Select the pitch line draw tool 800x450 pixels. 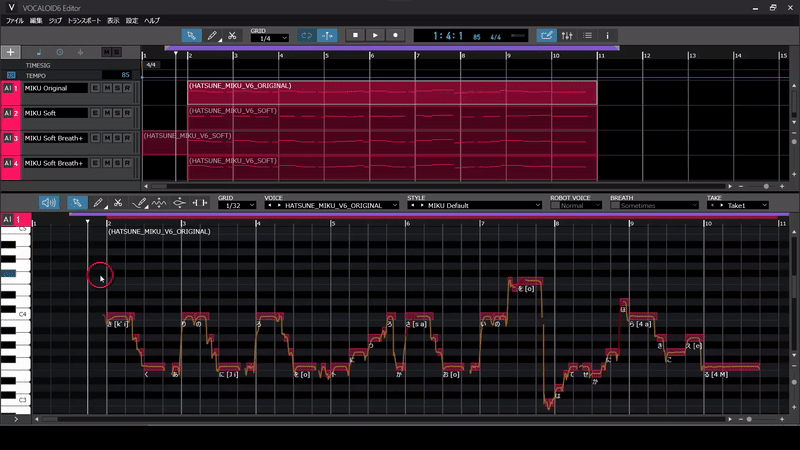[x=139, y=203]
